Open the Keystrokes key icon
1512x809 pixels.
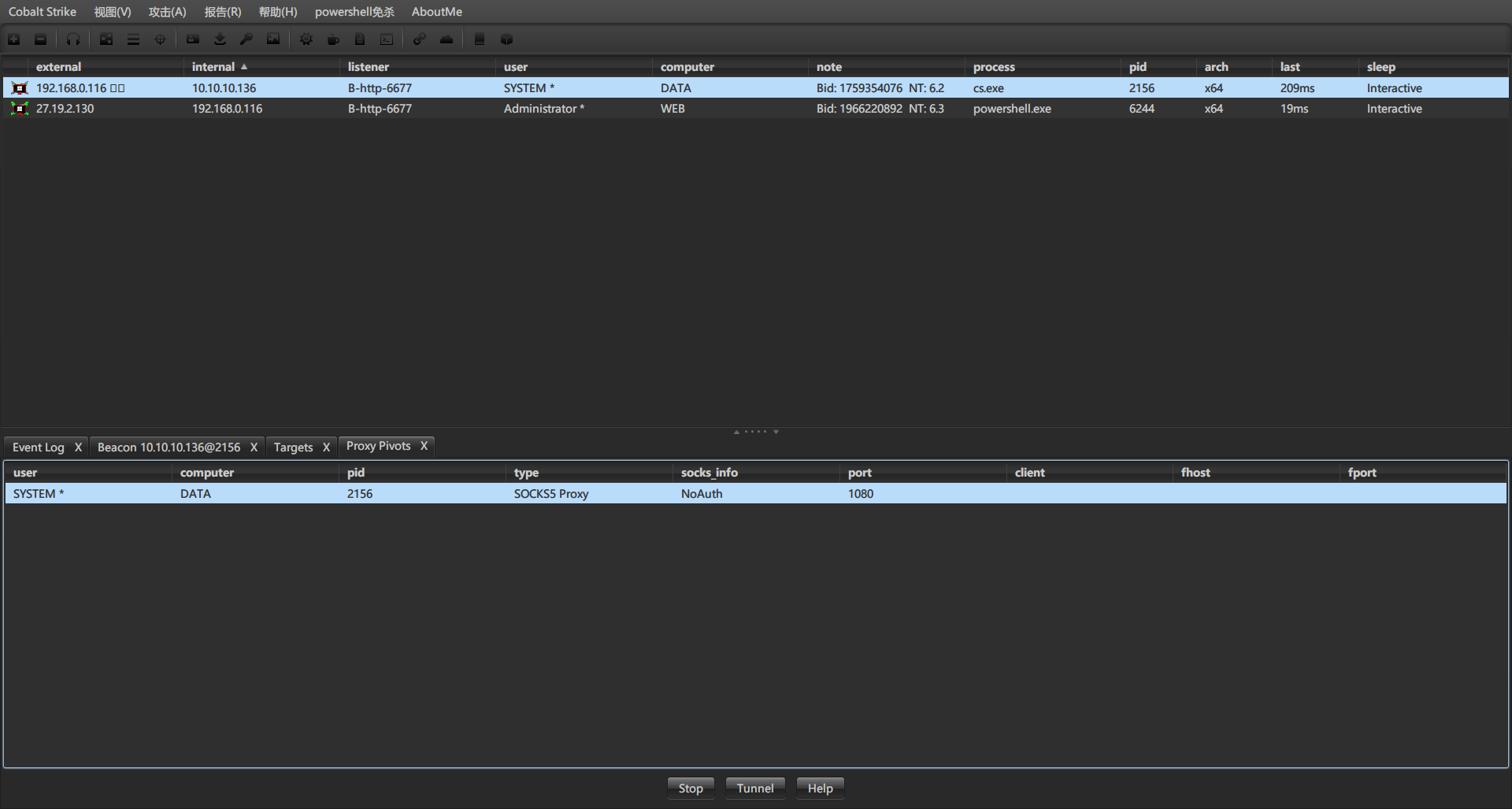pyautogui.click(x=246, y=39)
